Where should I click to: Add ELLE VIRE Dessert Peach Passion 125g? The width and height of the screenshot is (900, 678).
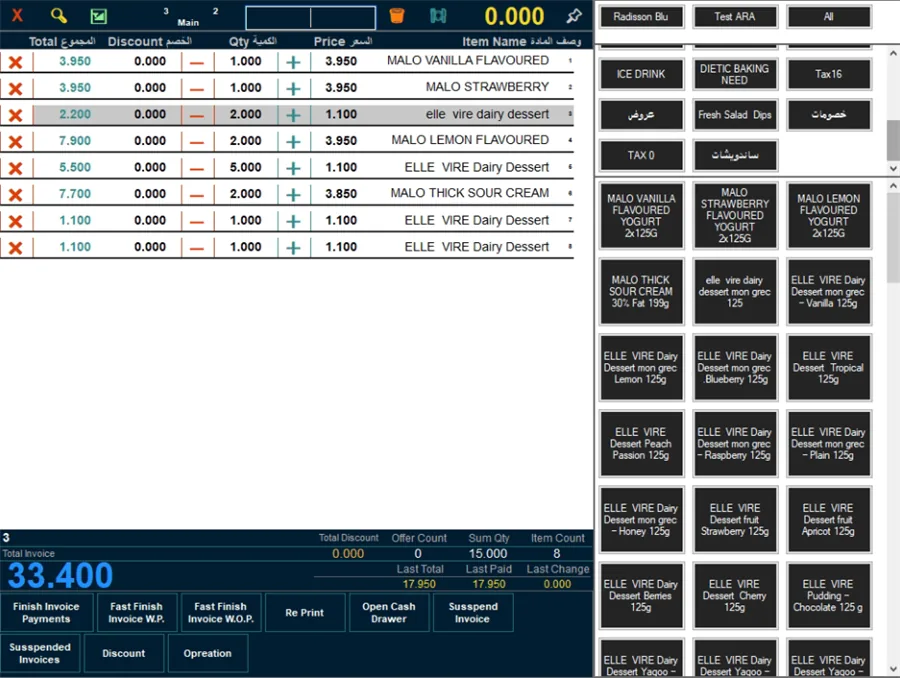[x=641, y=444]
